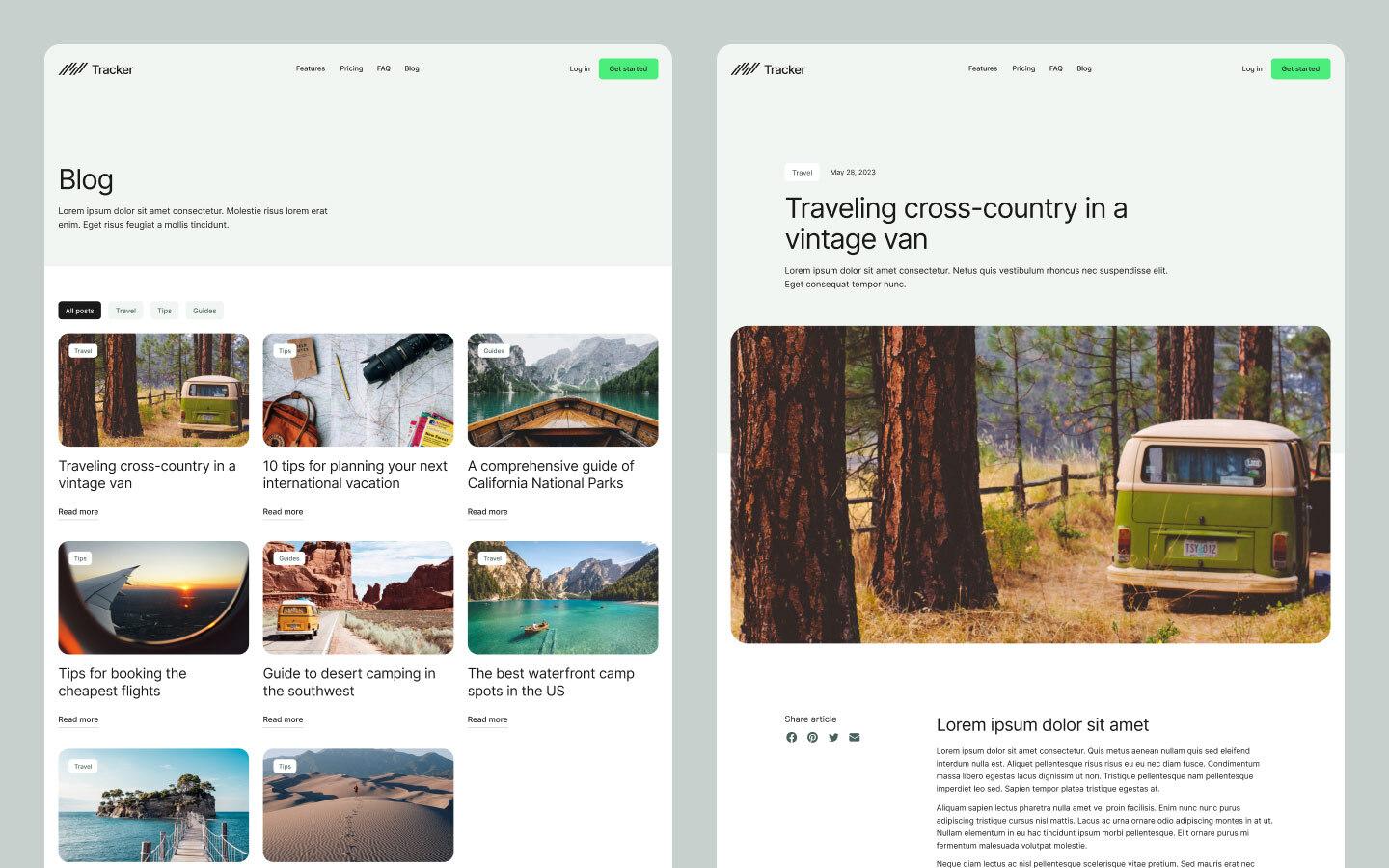
Task: Click the Log in link
Action: pos(579,68)
